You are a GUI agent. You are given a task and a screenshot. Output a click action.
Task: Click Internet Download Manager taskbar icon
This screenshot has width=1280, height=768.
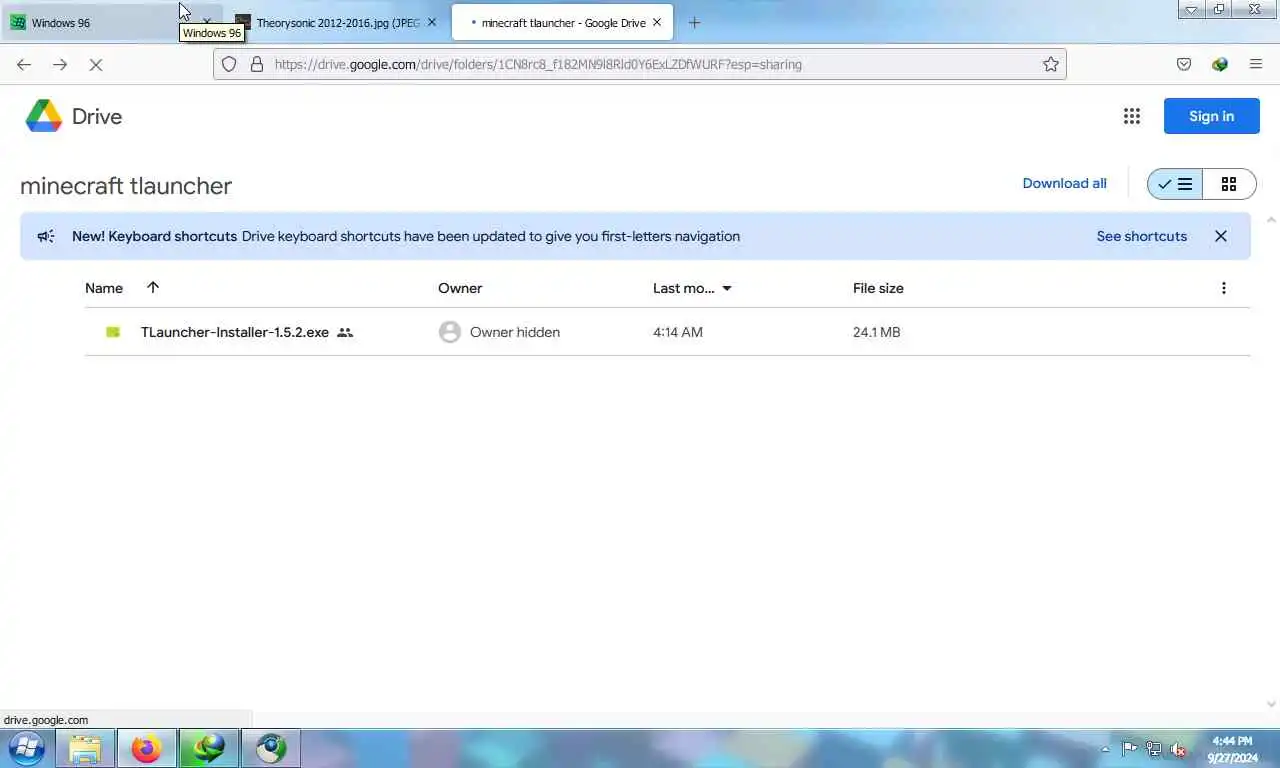tap(208, 748)
